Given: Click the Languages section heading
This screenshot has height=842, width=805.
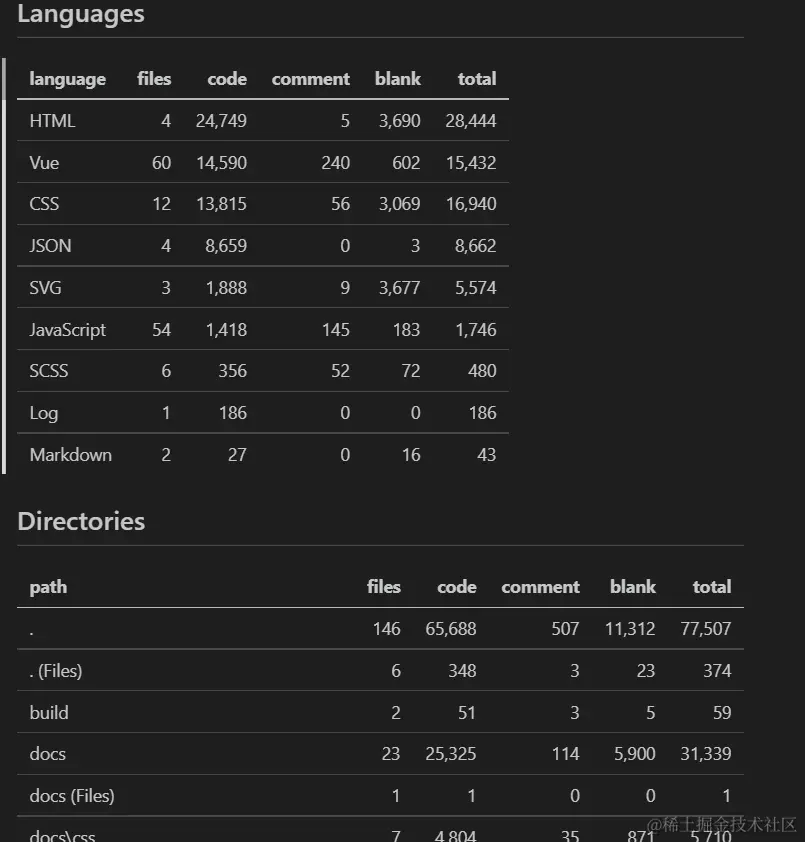Looking at the screenshot, I should (81, 14).
